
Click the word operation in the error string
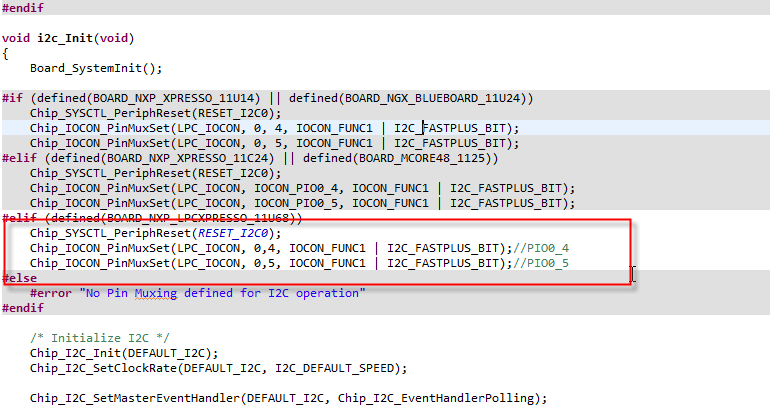click(x=327, y=293)
